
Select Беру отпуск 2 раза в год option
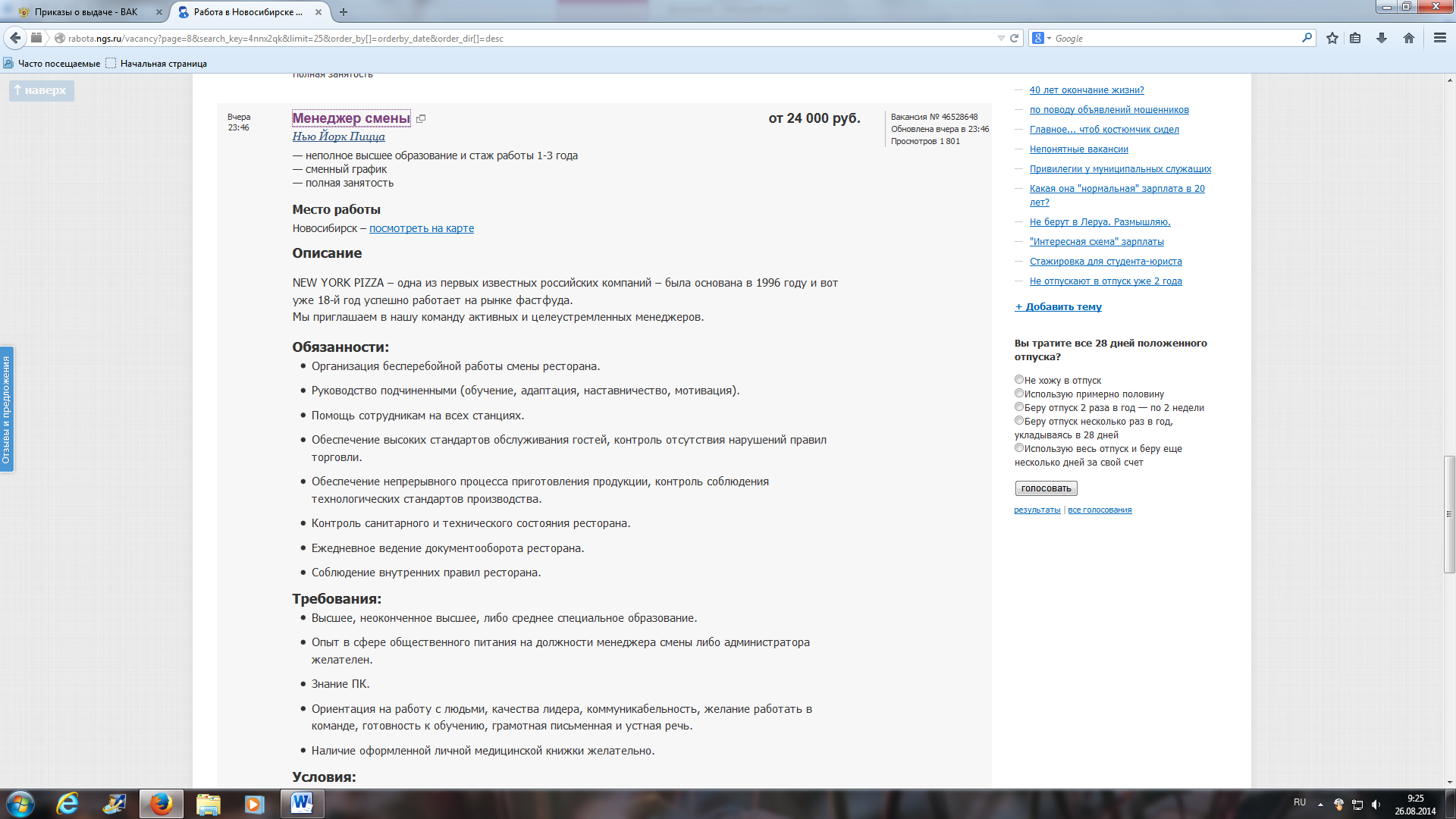pyautogui.click(x=1019, y=406)
